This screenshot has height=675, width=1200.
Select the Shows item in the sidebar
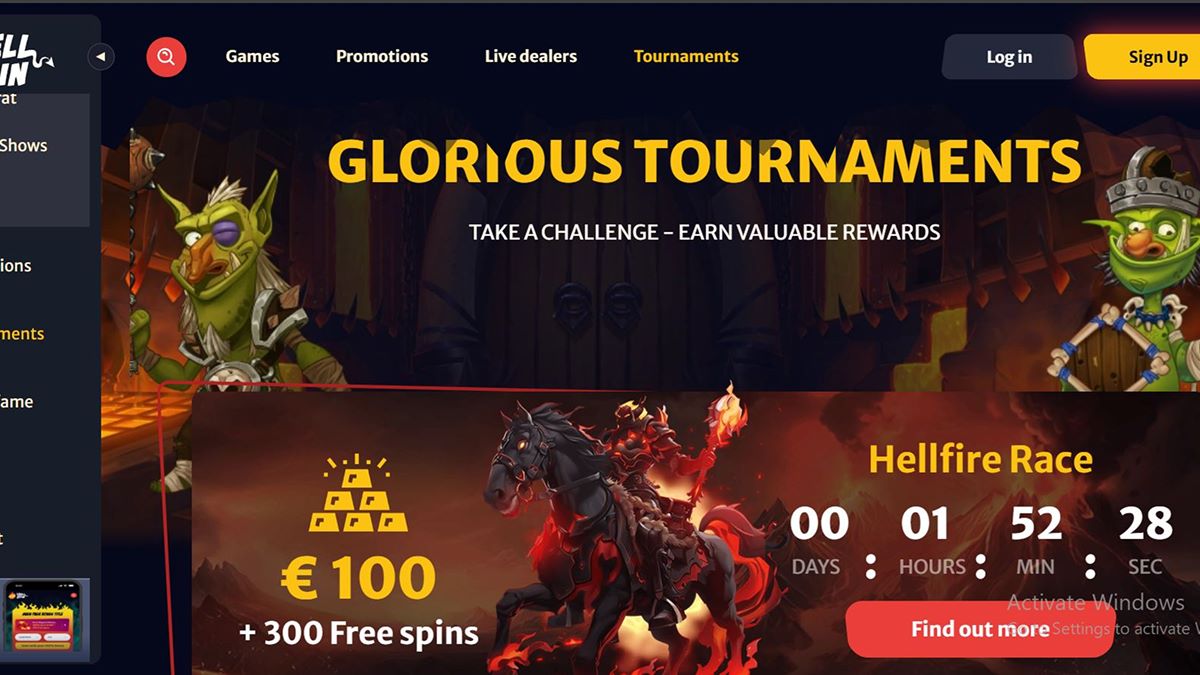click(24, 145)
